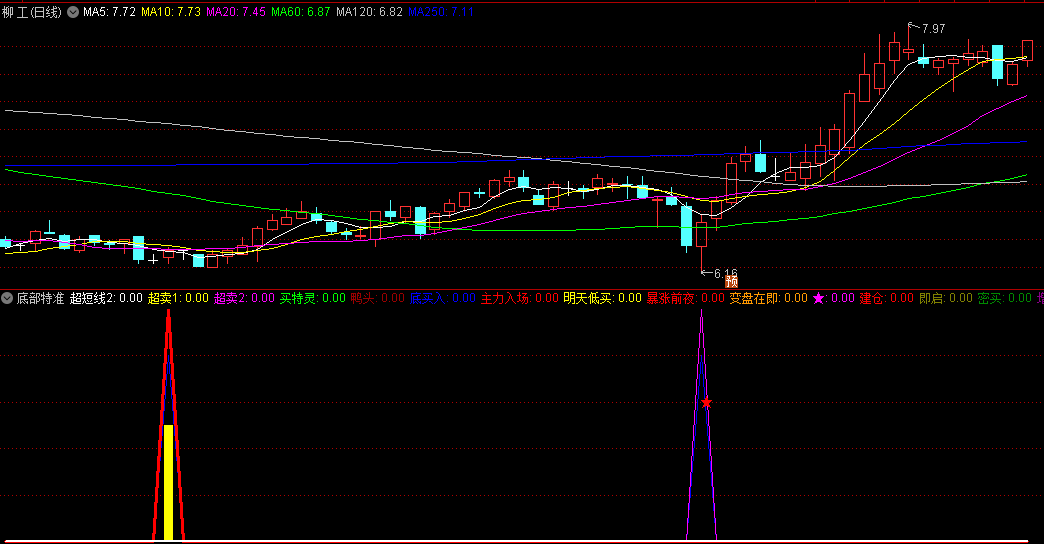The width and height of the screenshot is (1044, 544).
Task: Click the 建仓 indicator value
Action: [x=886, y=298]
